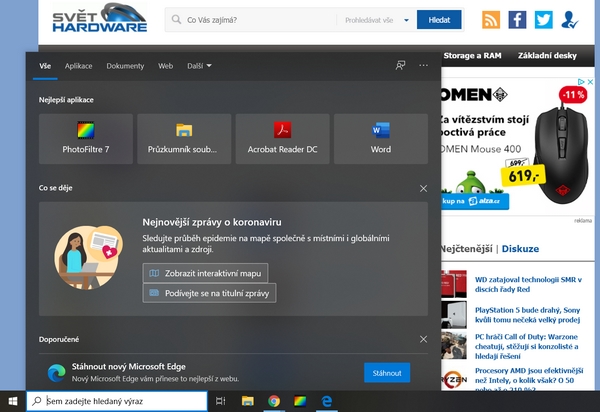600x412 pixels.
Task: Switch to the Aplikace tab
Action: (x=78, y=66)
